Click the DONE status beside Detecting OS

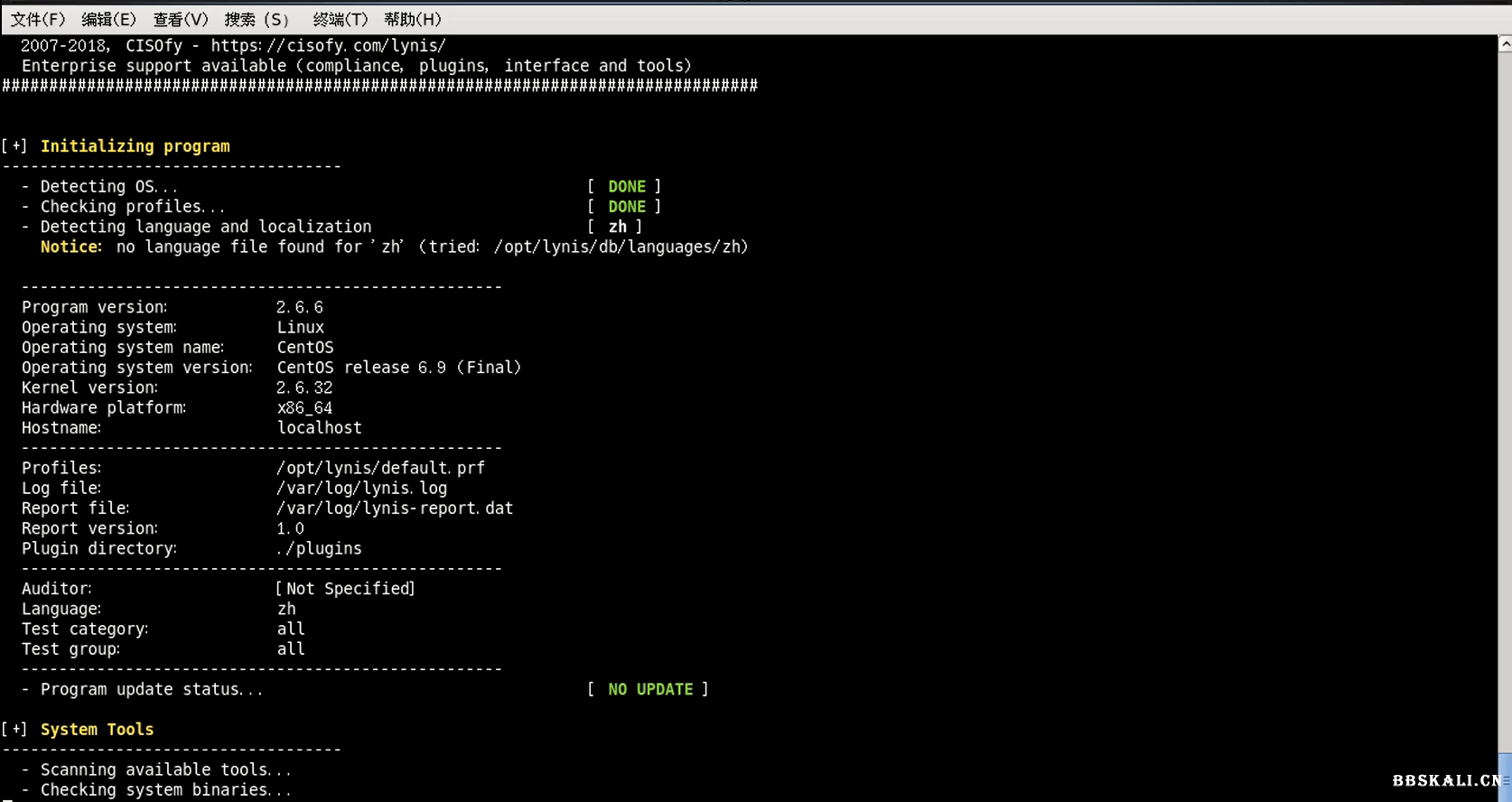pos(626,186)
